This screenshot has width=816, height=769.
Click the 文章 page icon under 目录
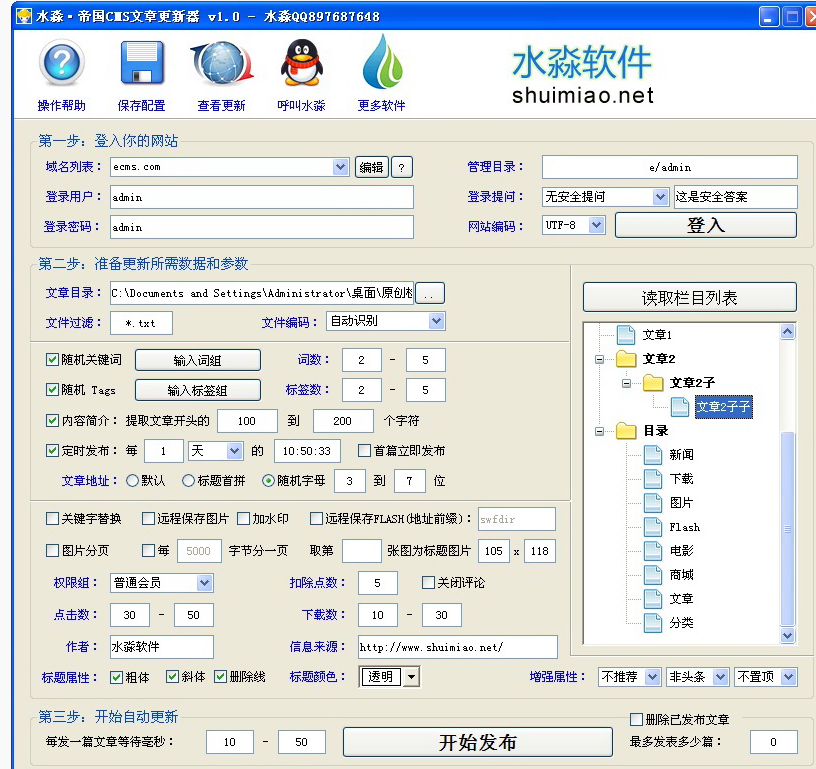[653, 598]
